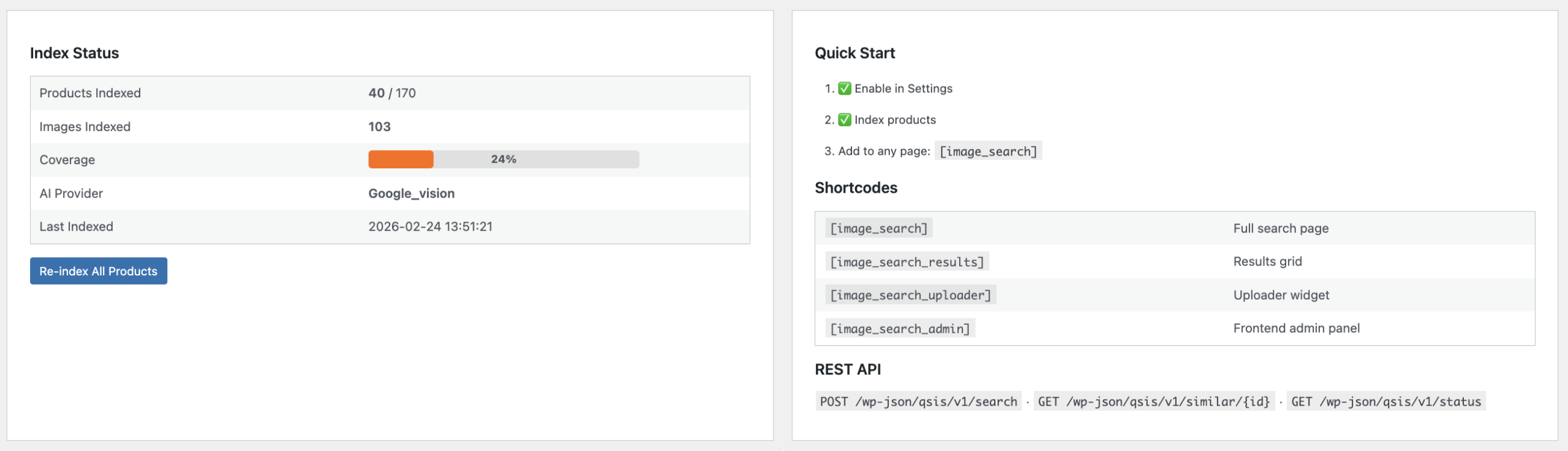Select the [image_search_uploader] shortcode

tap(910, 295)
